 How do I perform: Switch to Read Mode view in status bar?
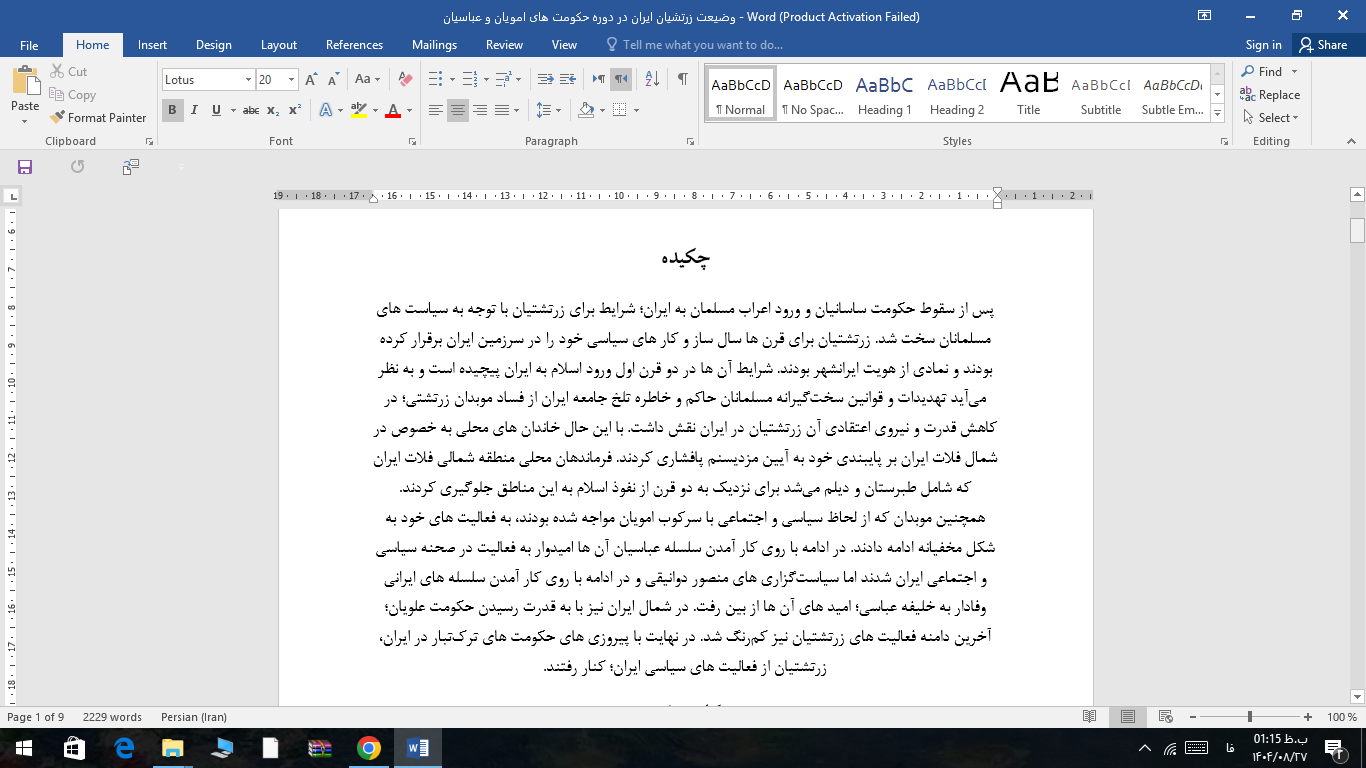(x=1089, y=717)
